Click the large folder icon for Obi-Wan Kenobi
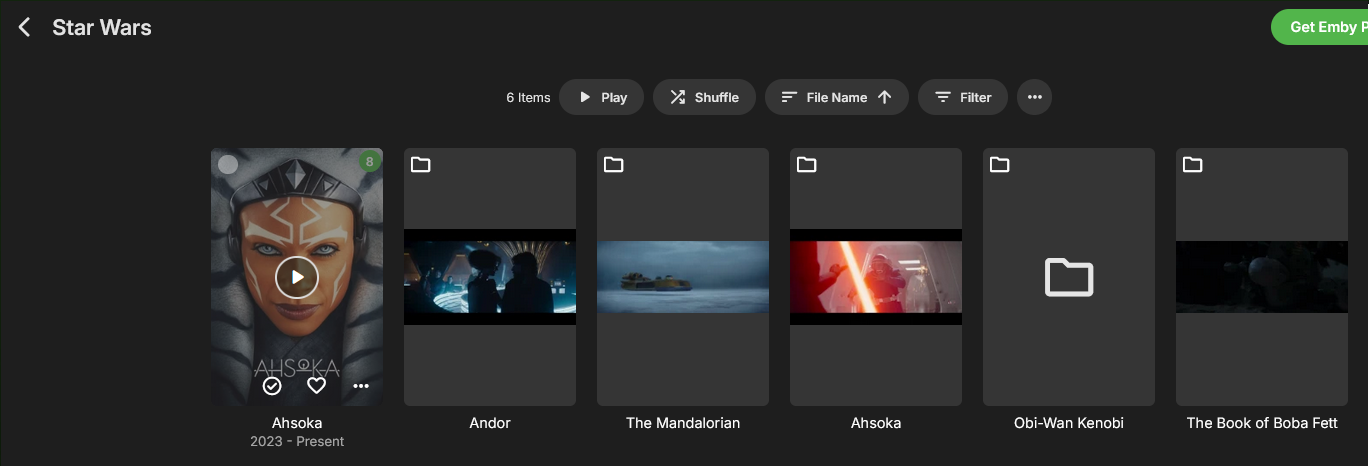Image resolution: width=1369 pixels, height=466 pixels. (1069, 277)
